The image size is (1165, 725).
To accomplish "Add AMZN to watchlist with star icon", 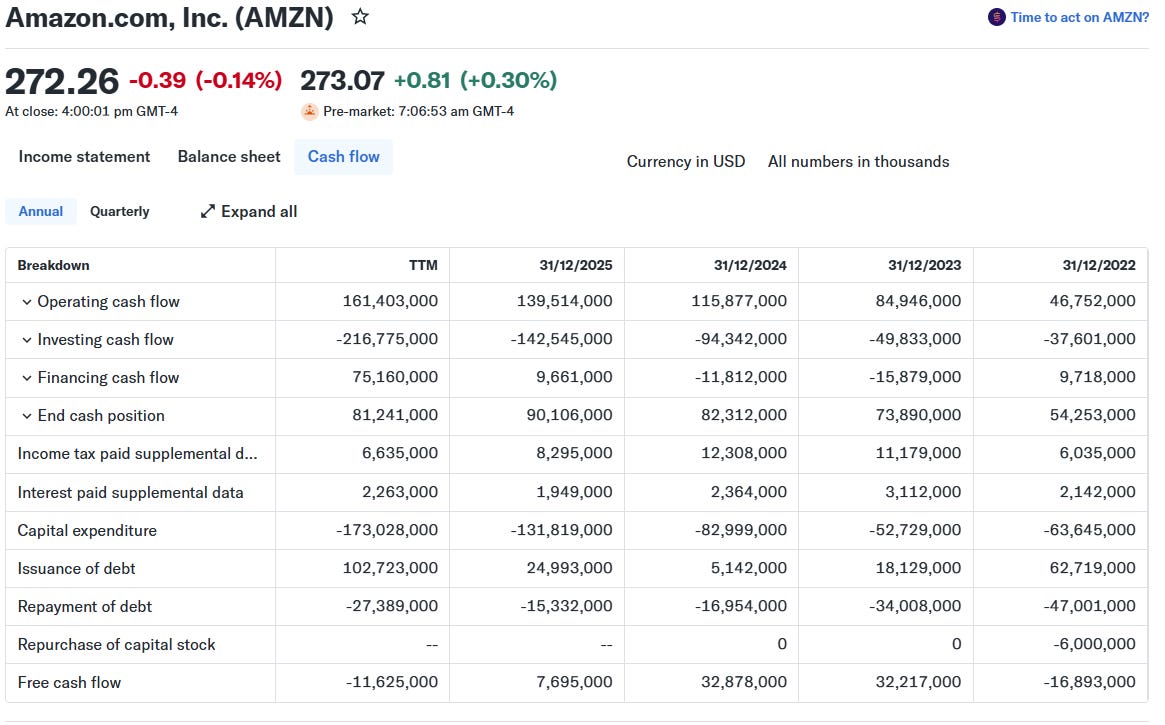I will [360, 16].
